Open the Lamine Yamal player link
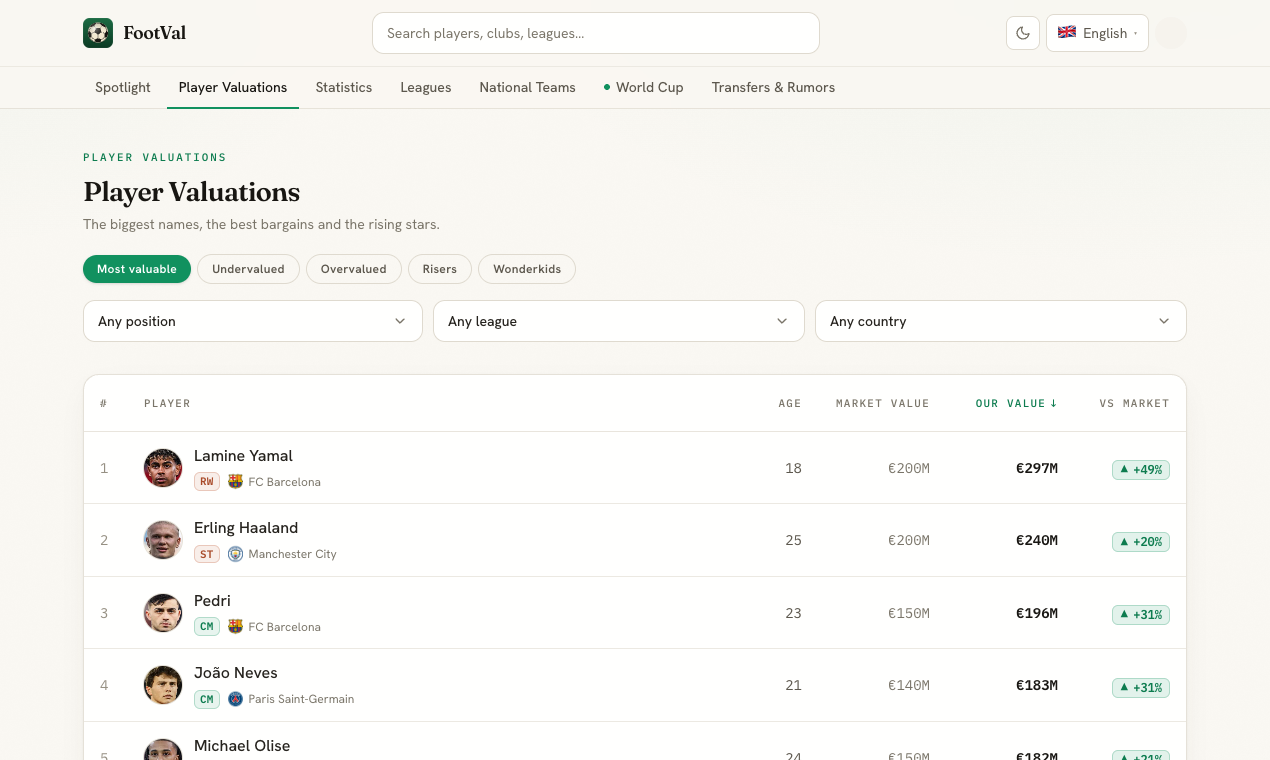This screenshot has height=760, width=1270. tap(243, 456)
